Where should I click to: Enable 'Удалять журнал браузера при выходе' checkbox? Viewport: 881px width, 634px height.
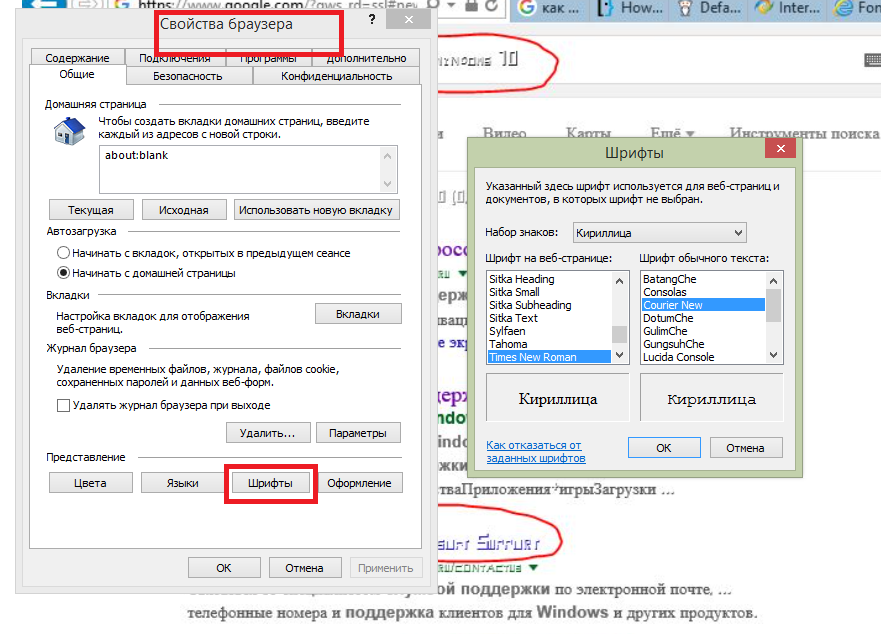coord(64,405)
